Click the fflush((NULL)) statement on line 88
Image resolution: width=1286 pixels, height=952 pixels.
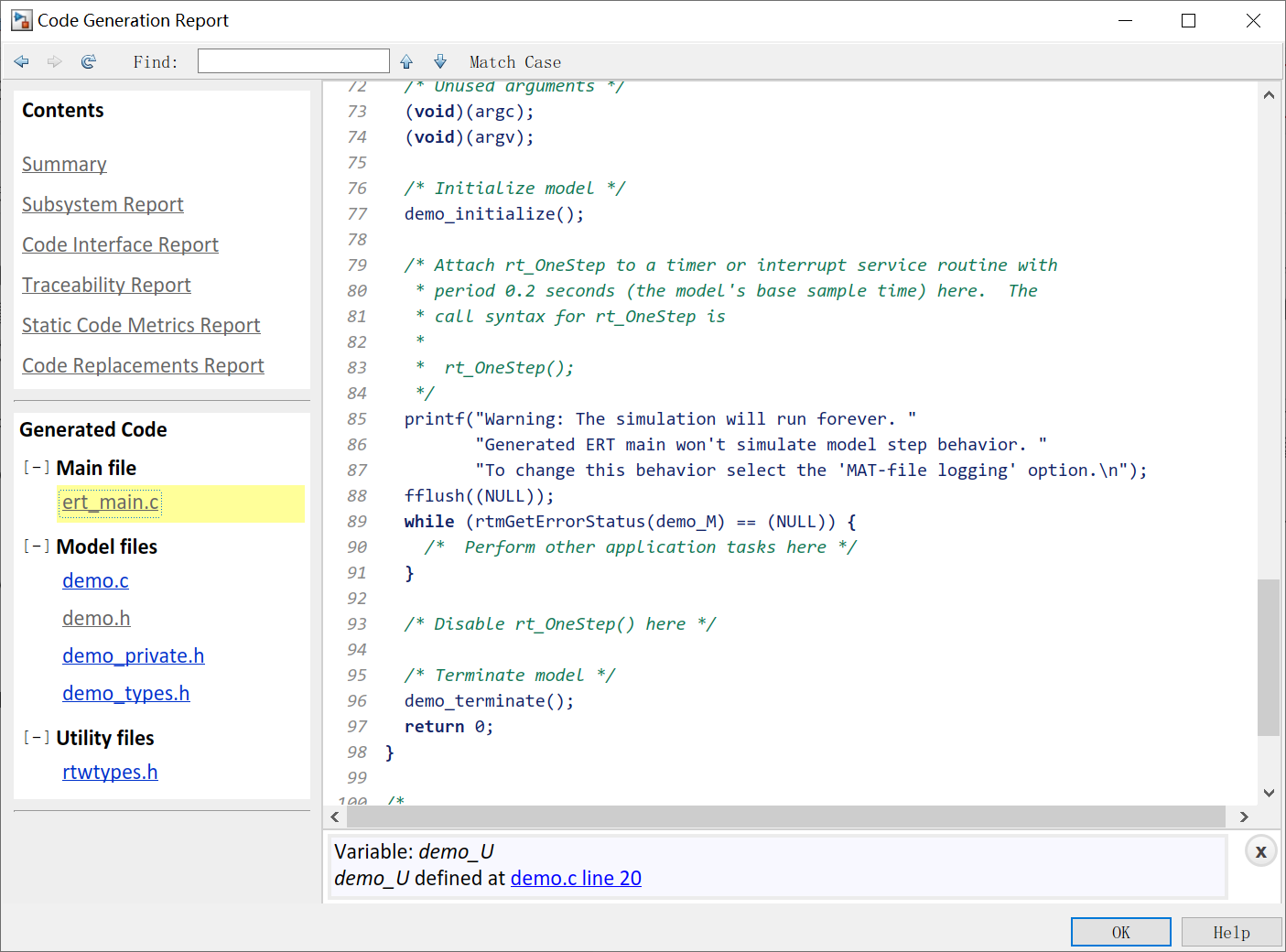pyautogui.click(x=480, y=495)
